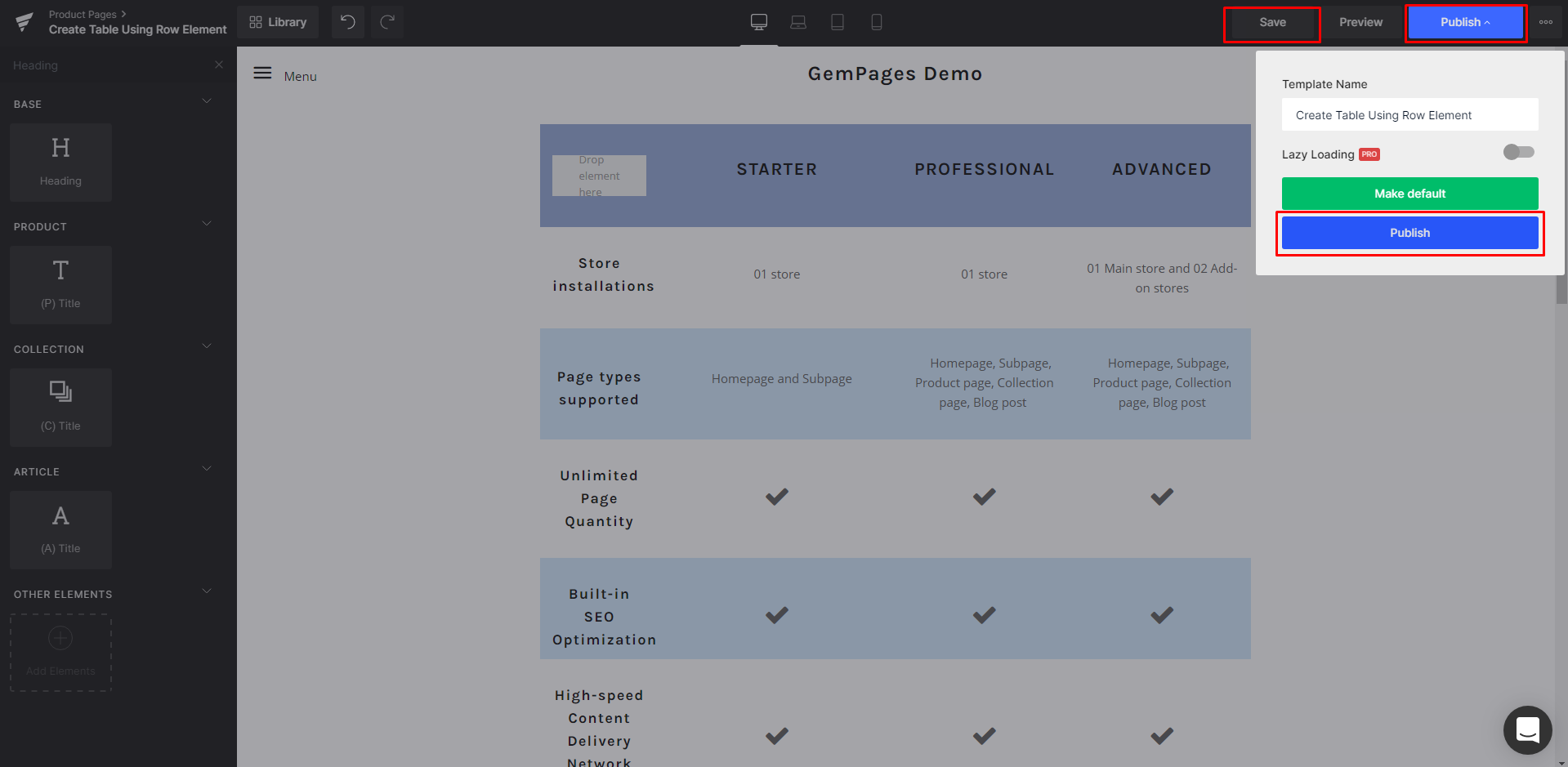Select the (P) Title element
The width and height of the screenshot is (1568, 767).
tap(60, 284)
